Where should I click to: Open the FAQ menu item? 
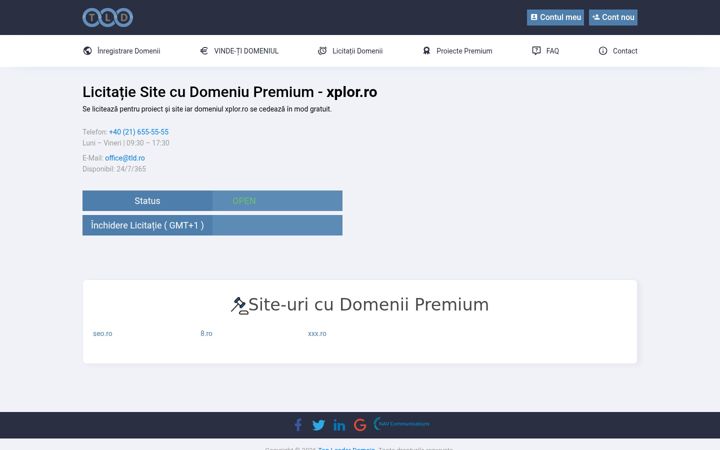click(x=552, y=51)
